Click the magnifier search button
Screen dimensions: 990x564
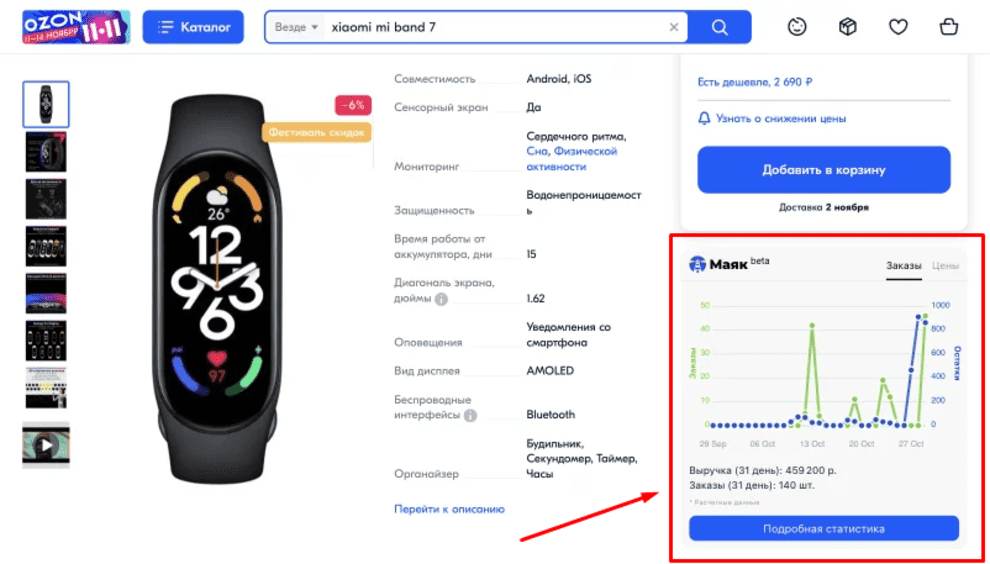pos(719,27)
